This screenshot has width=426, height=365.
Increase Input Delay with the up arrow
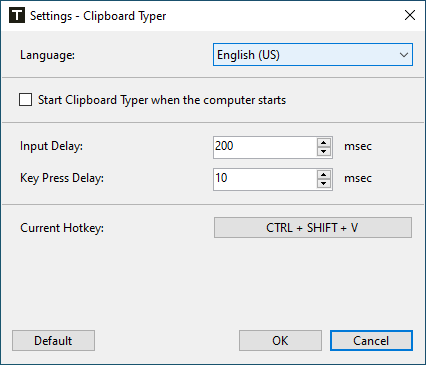(324, 143)
